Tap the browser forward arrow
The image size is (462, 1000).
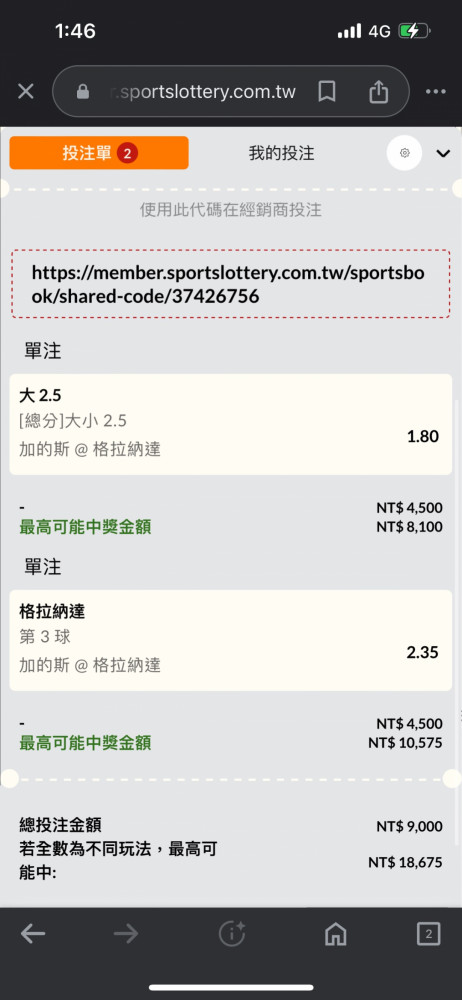[x=126, y=934]
